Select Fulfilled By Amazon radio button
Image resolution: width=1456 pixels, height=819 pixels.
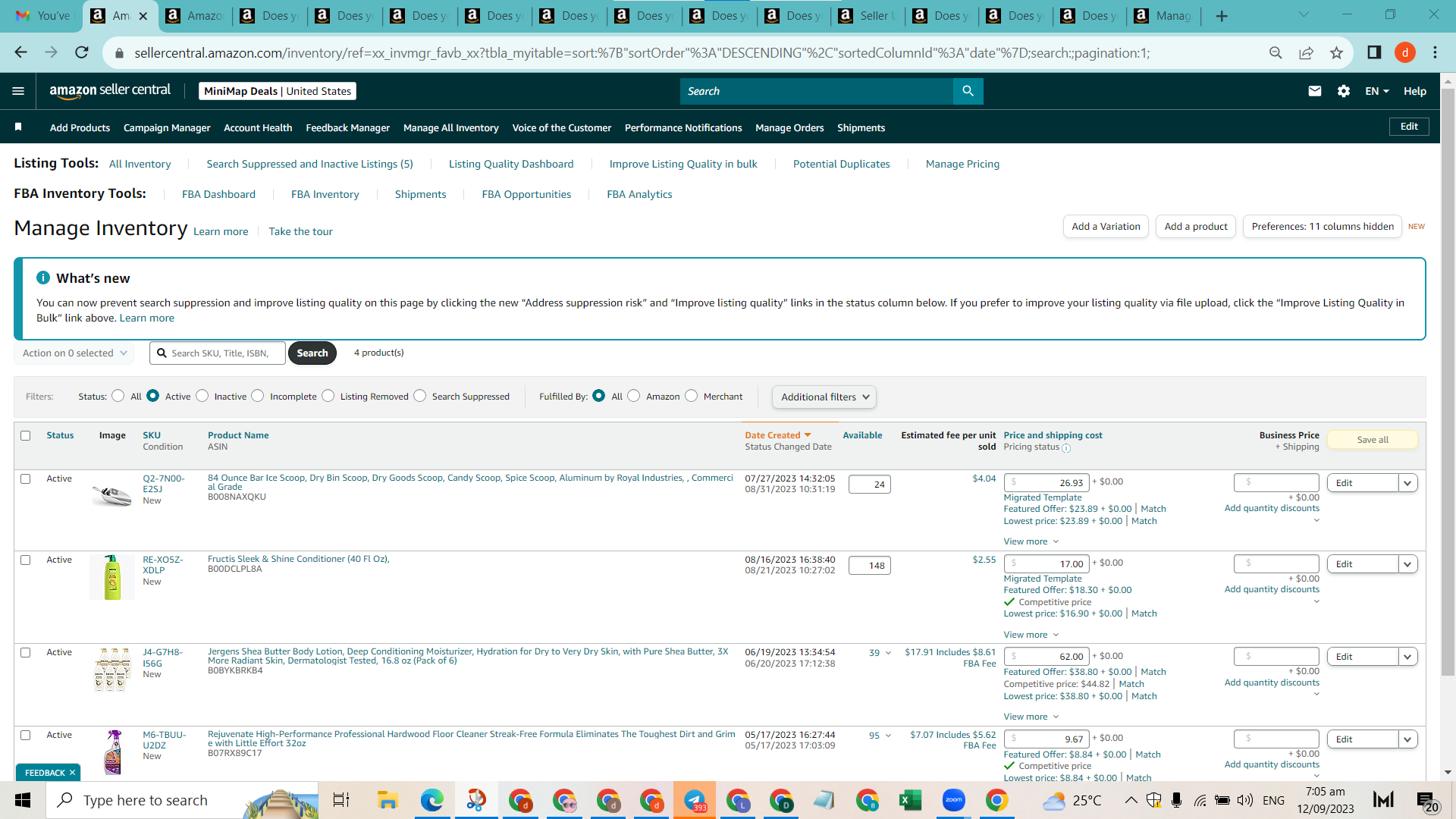[x=634, y=396]
